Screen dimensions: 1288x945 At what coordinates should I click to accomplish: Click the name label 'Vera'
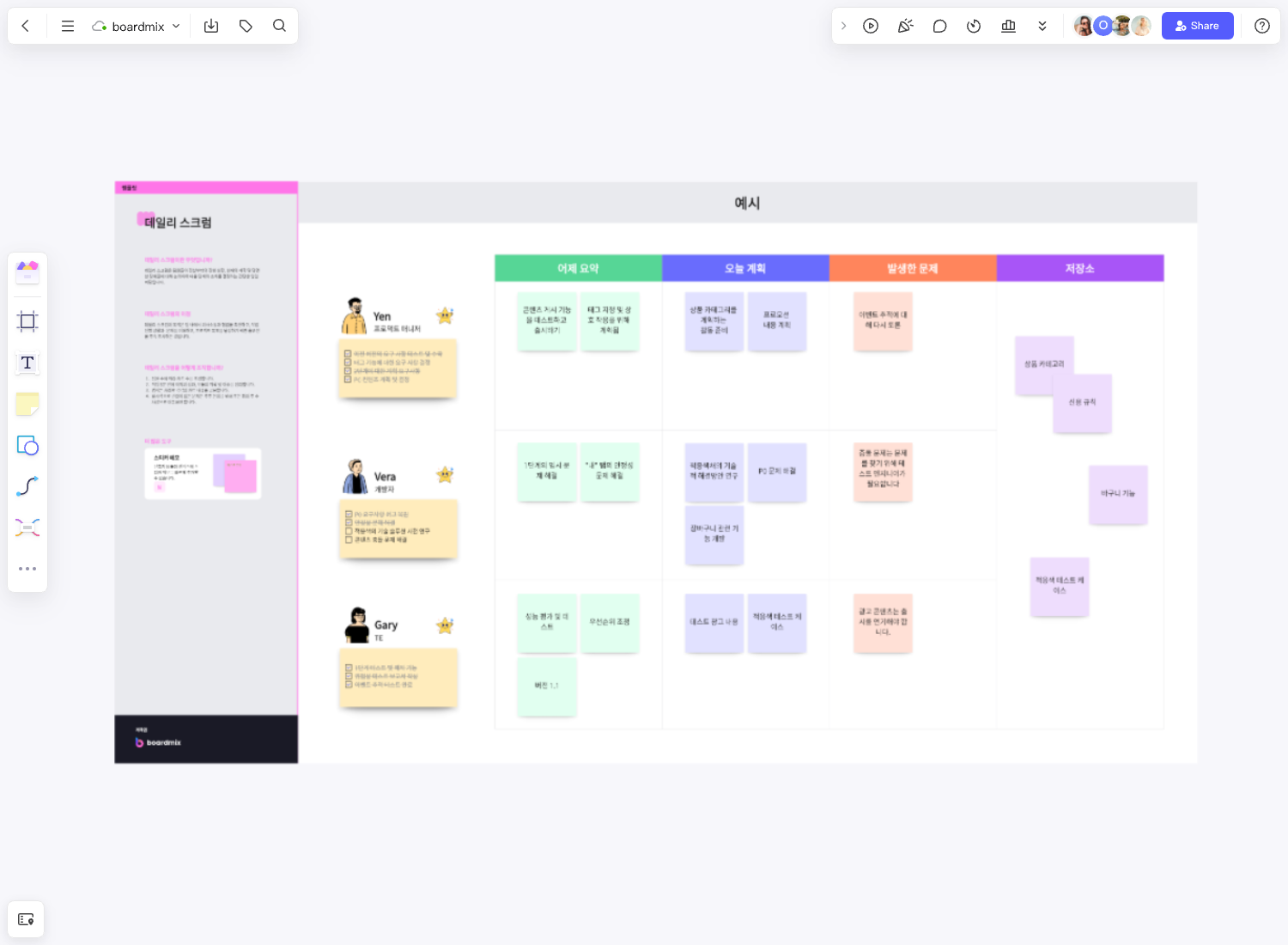(x=385, y=477)
